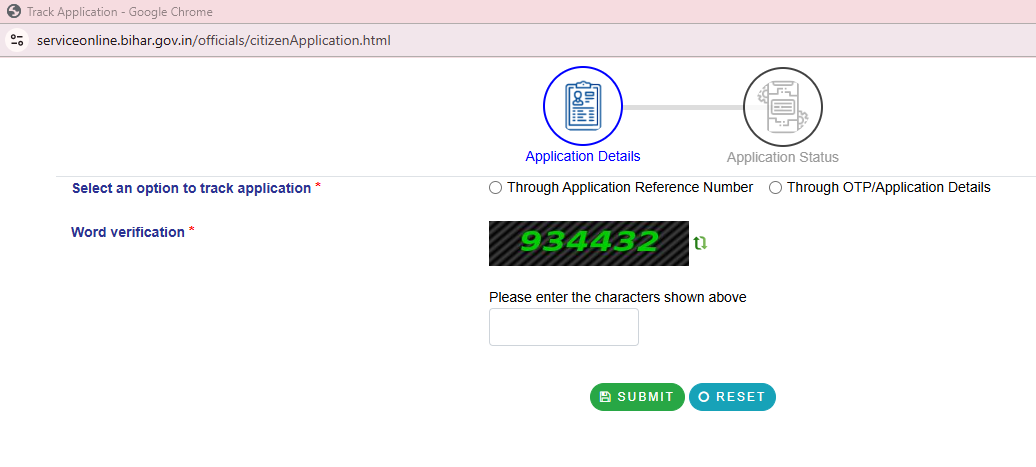The width and height of the screenshot is (1036, 467).
Task: Click the 'Track Application - Google Chrome' window title
Action: click(120, 12)
